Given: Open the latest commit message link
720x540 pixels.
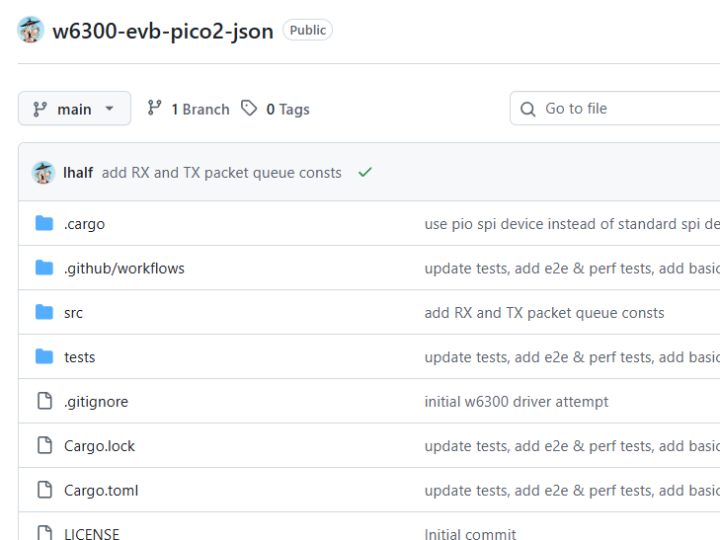Looking at the screenshot, I should pyautogui.click(x=221, y=173).
